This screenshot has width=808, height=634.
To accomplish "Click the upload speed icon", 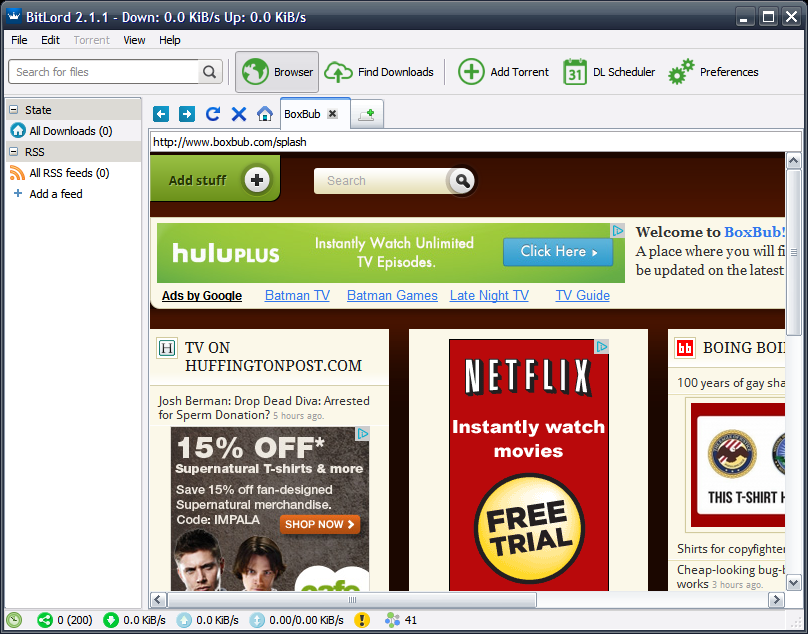I will click(x=184, y=620).
